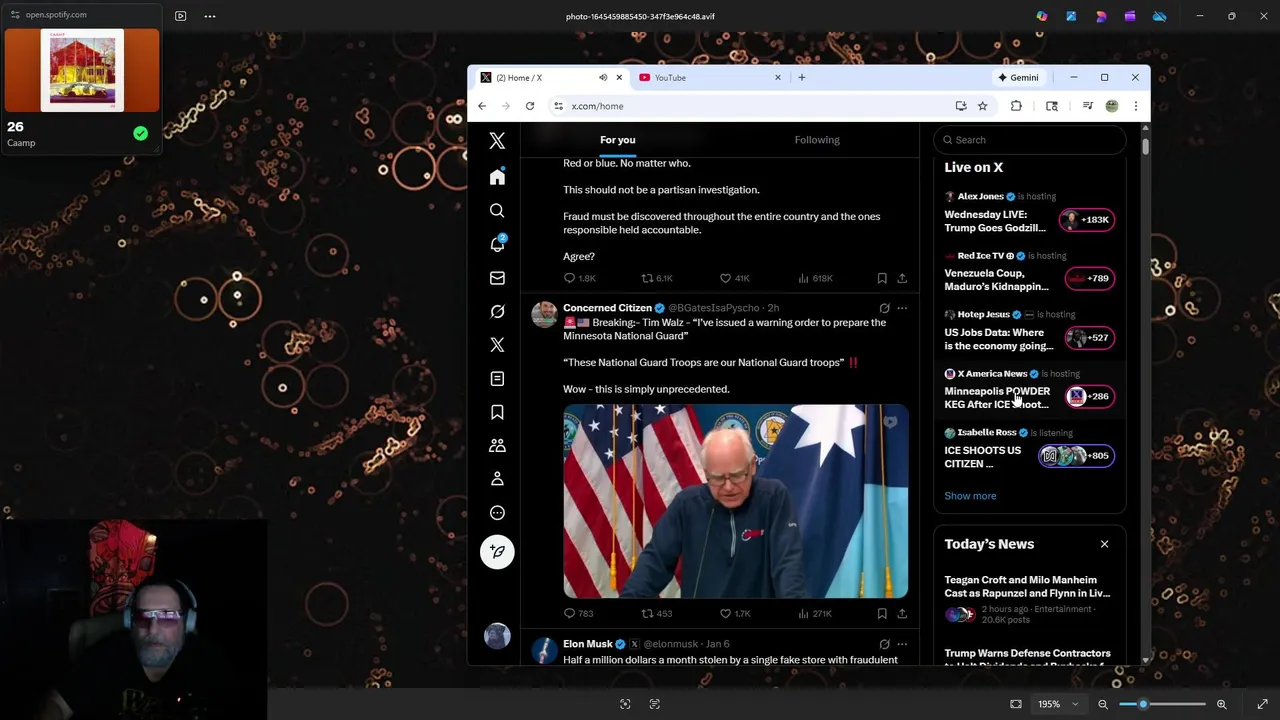Share the Concerned Citizen post
This screenshot has height=720, width=1280.
[x=902, y=613]
